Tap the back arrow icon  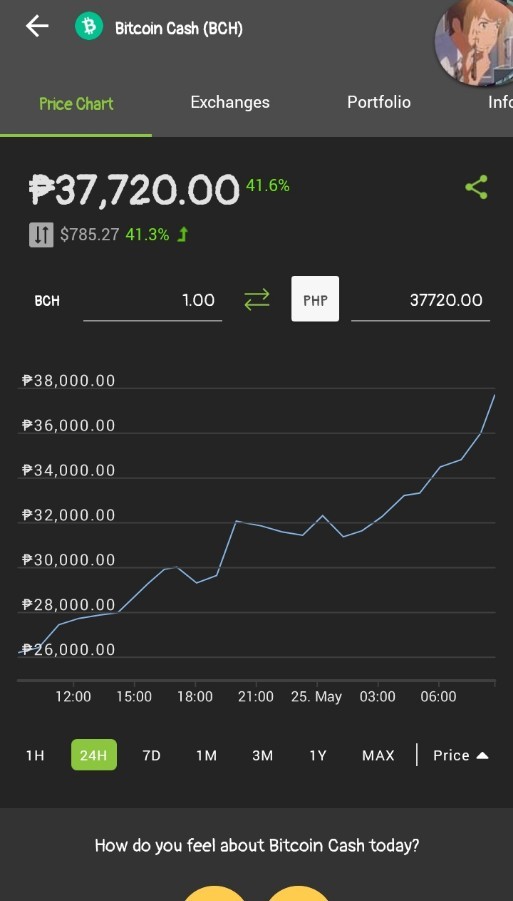tap(37, 26)
